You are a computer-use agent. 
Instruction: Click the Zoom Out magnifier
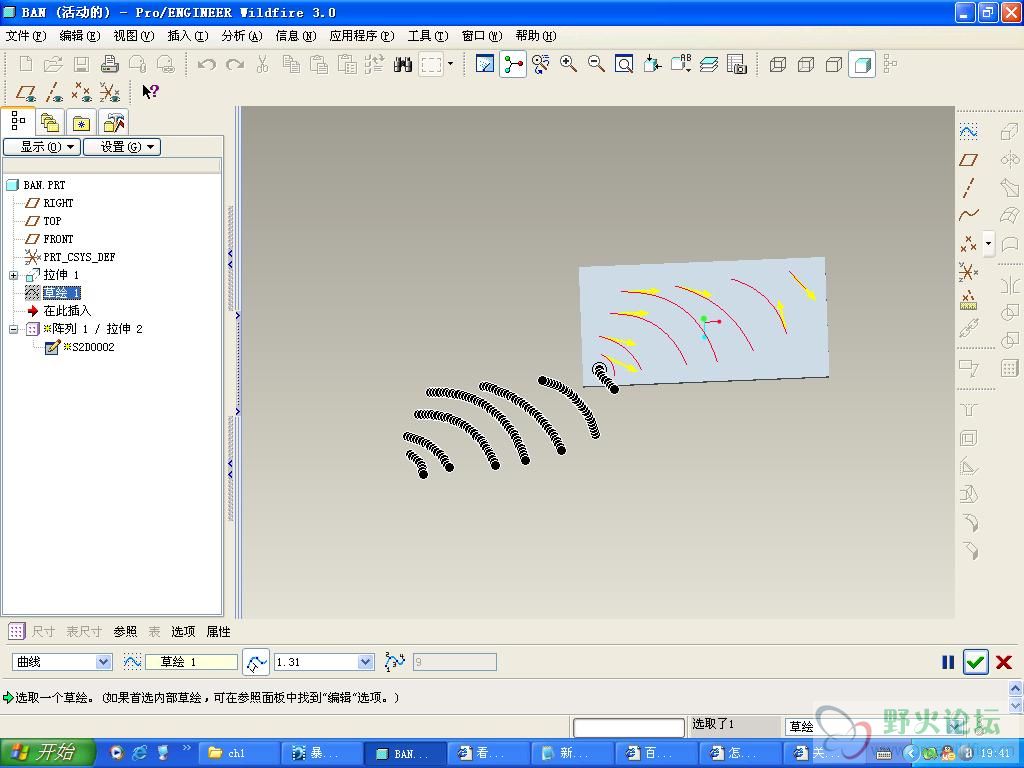pos(596,64)
